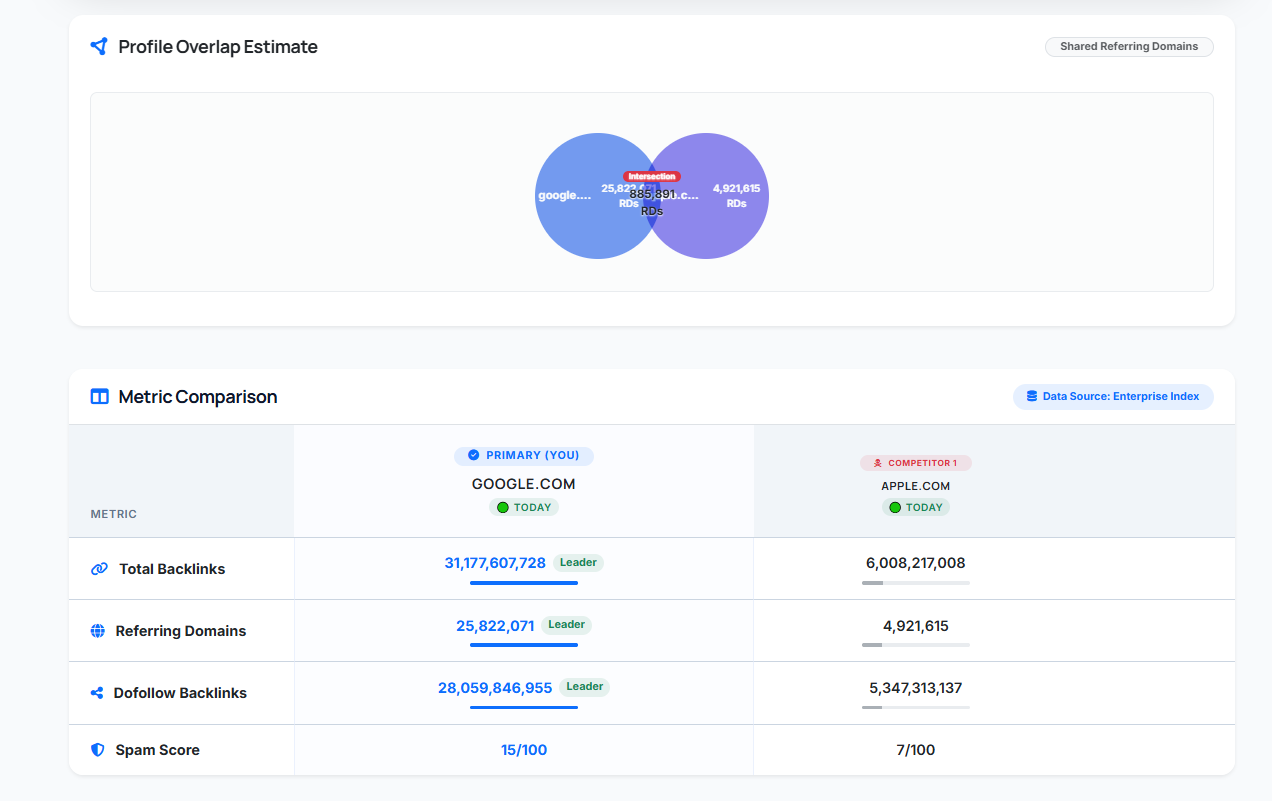Click the Metric Comparison table icon
The image size is (1272, 801).
99,396
